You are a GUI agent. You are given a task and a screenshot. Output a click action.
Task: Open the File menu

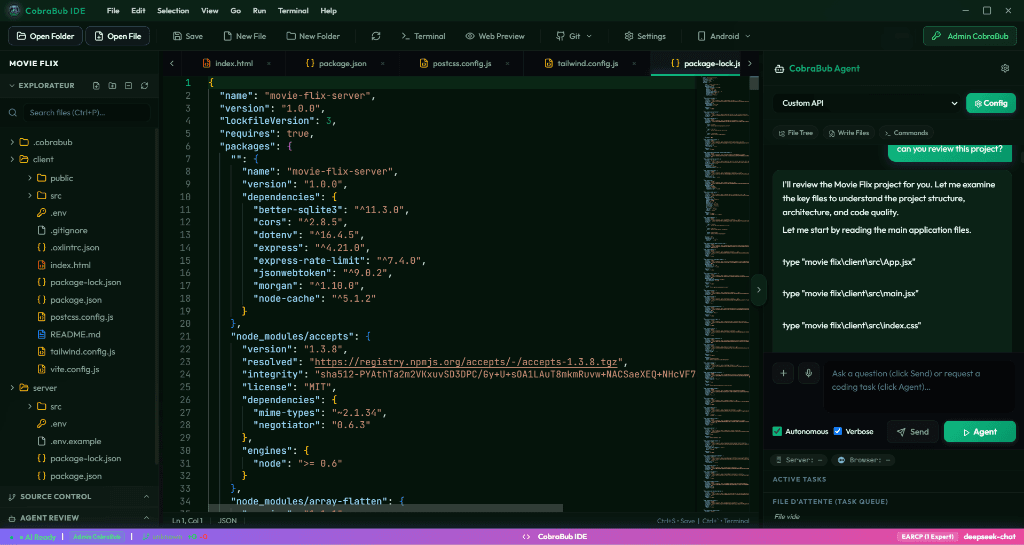(113, 10)
